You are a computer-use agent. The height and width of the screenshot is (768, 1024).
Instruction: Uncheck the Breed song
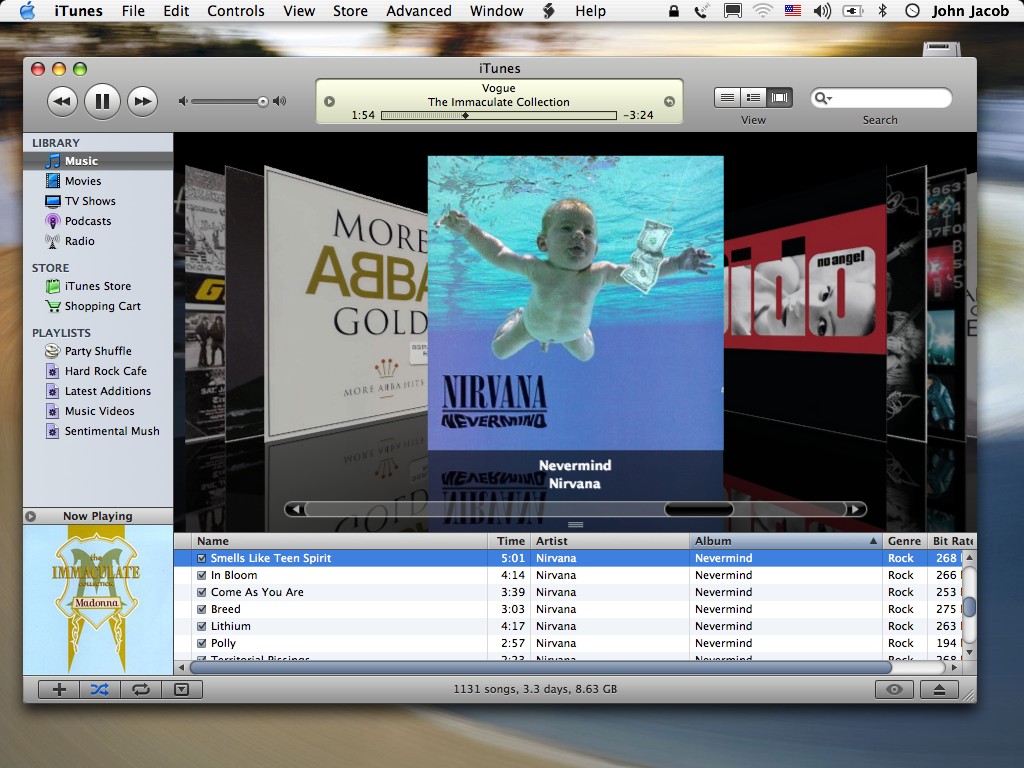[x=202, y=609]
